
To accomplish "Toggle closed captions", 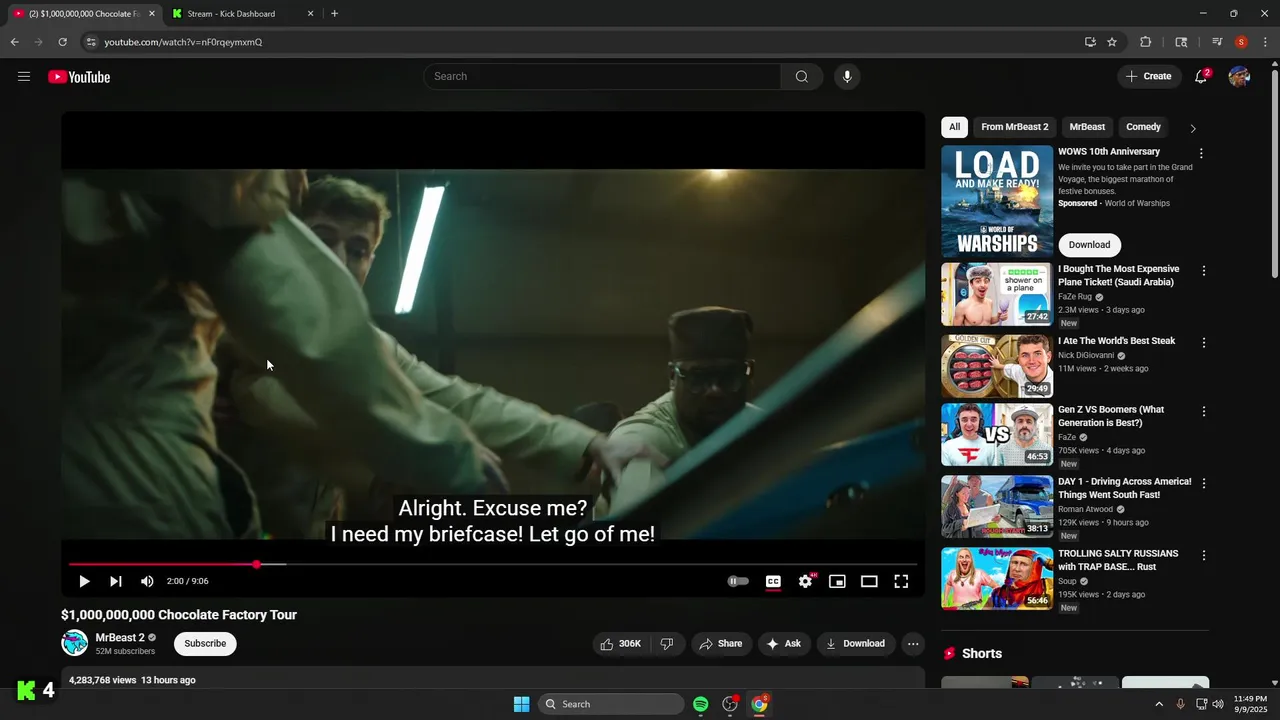I will pos(773,581).
